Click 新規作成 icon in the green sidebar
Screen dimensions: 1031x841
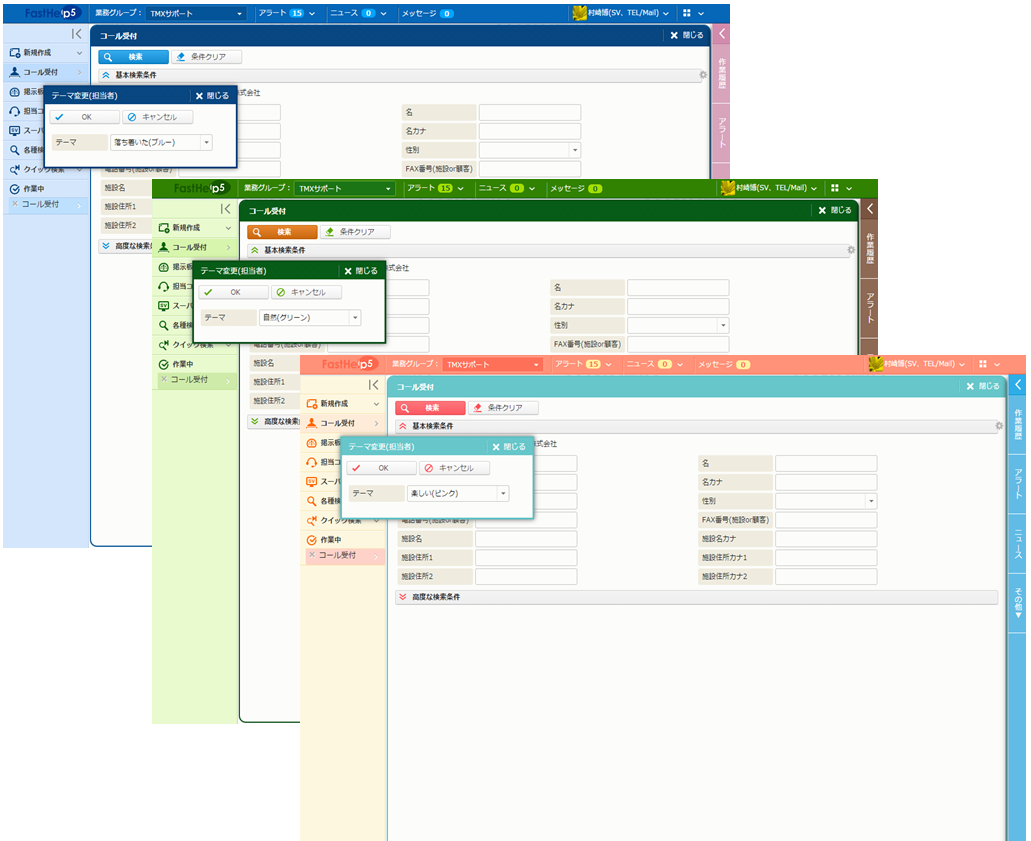pos(164,228)
